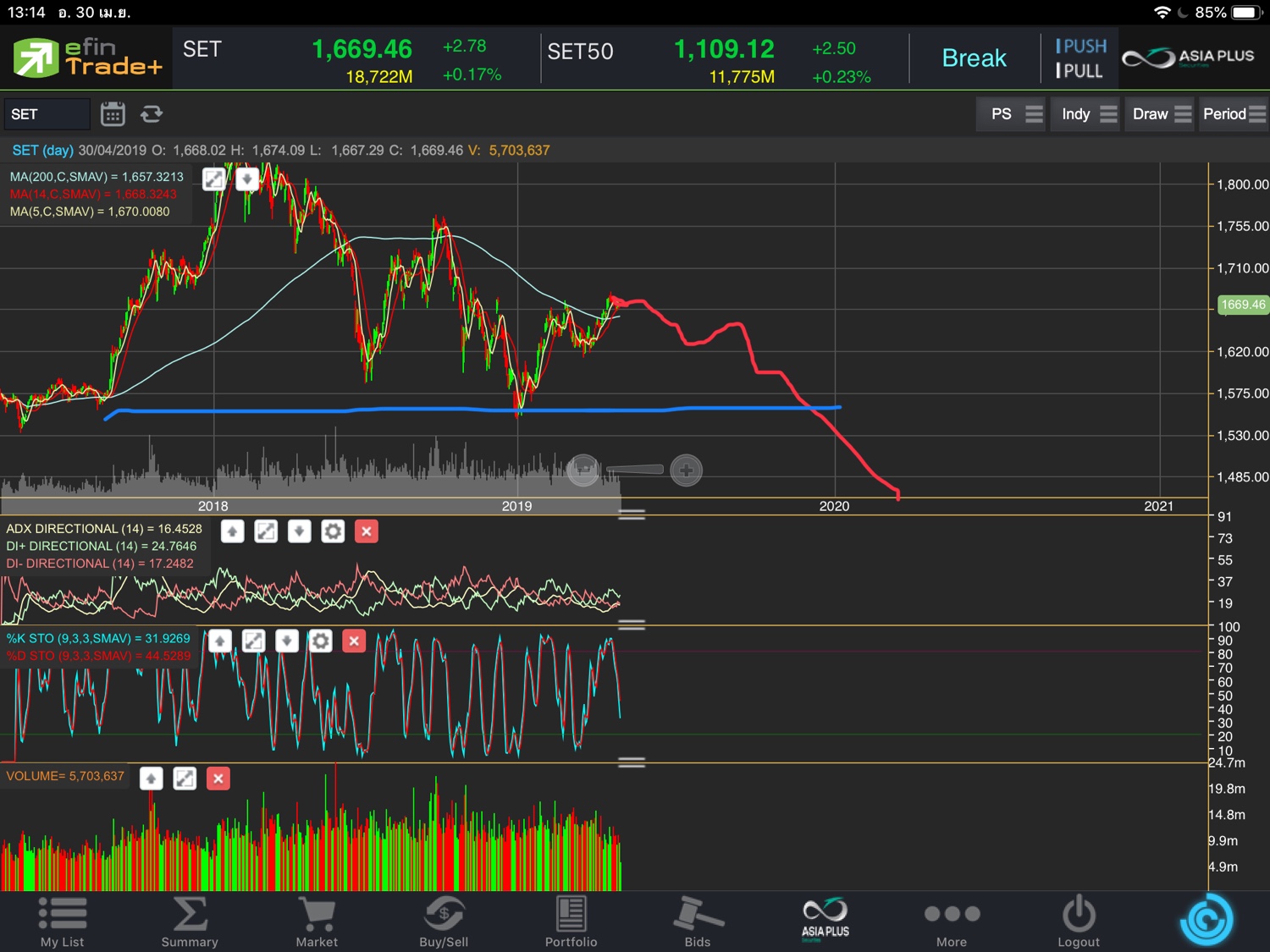This screenshot has width=1270, height=952.
Task: Go to the Portfolio tab
Action: click(571, 922)
